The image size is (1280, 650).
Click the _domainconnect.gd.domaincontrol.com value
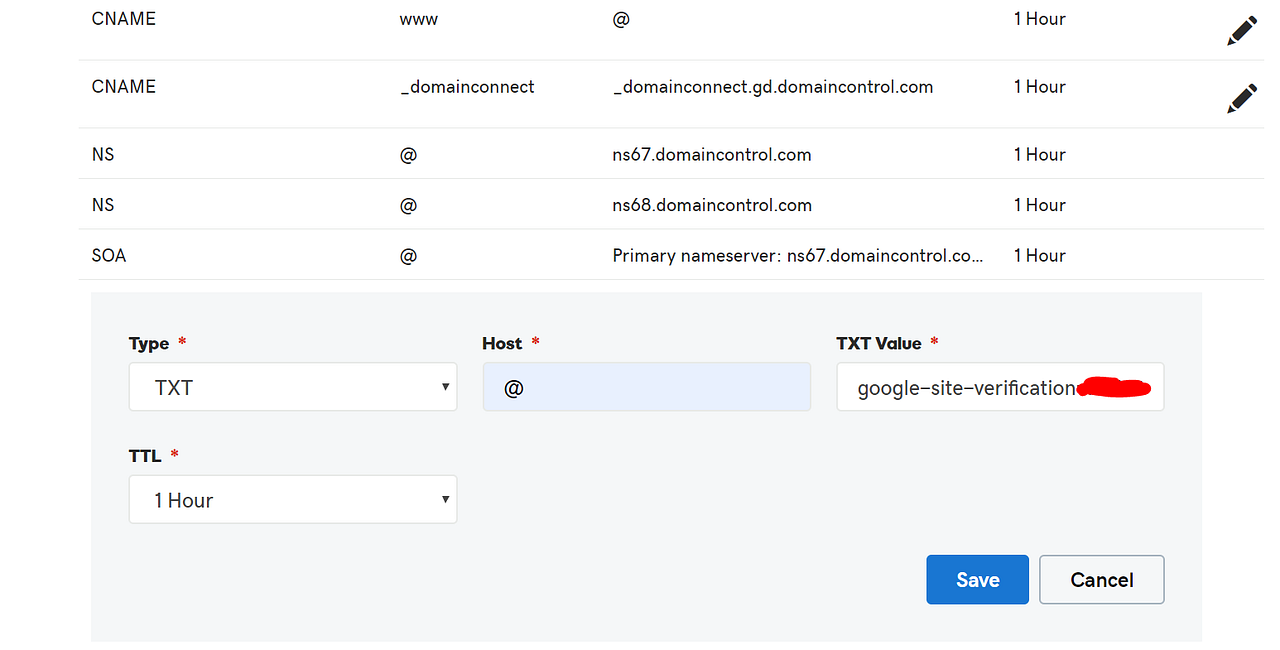click(x=772, y=87)
